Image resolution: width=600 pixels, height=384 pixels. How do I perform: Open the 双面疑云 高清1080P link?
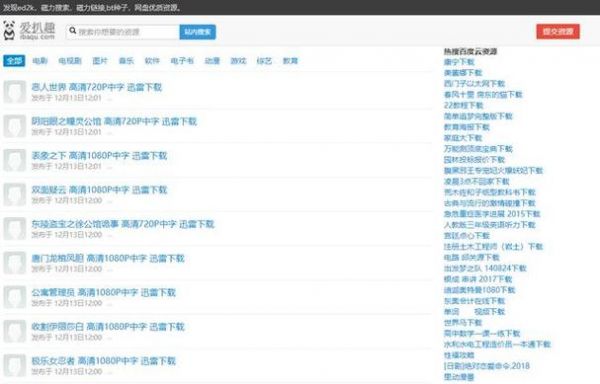99,190
